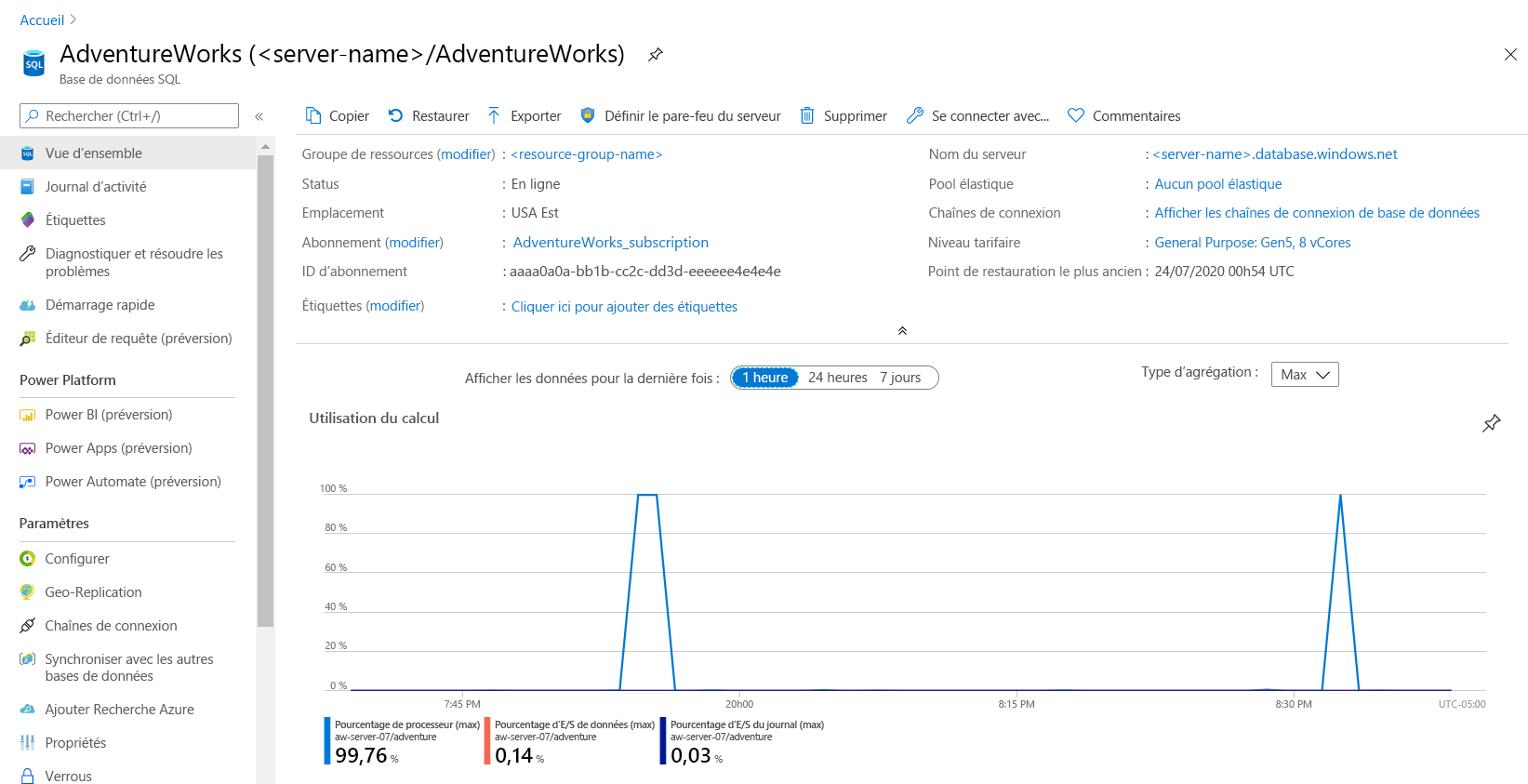Focus the Rechercher (Ctrl+/) search box
Screen dimensions: 1528x784
[129, 116]
